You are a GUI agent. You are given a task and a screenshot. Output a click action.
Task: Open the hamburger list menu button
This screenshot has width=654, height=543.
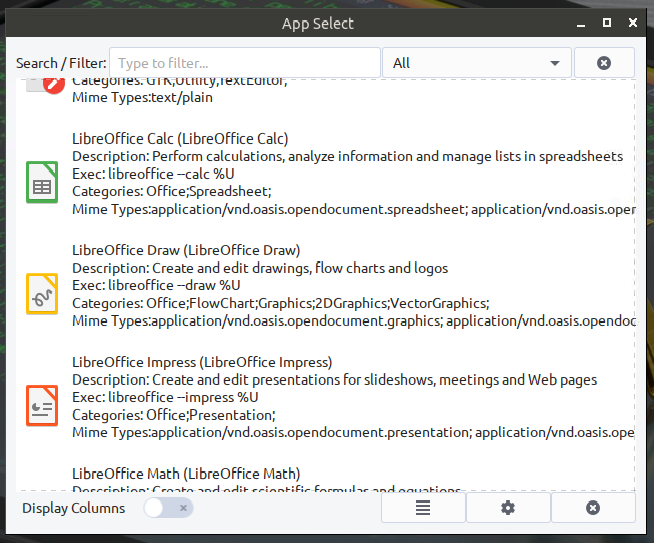[423, 508]
